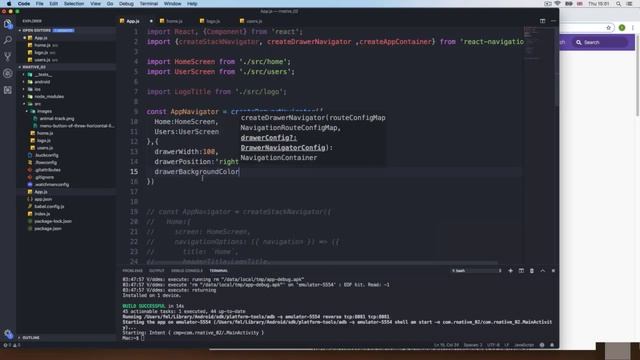The height and width of the screenshot is (360, 640).
Task: Maximize the terminal panel with chevron
Action: (x=543, y=271)
